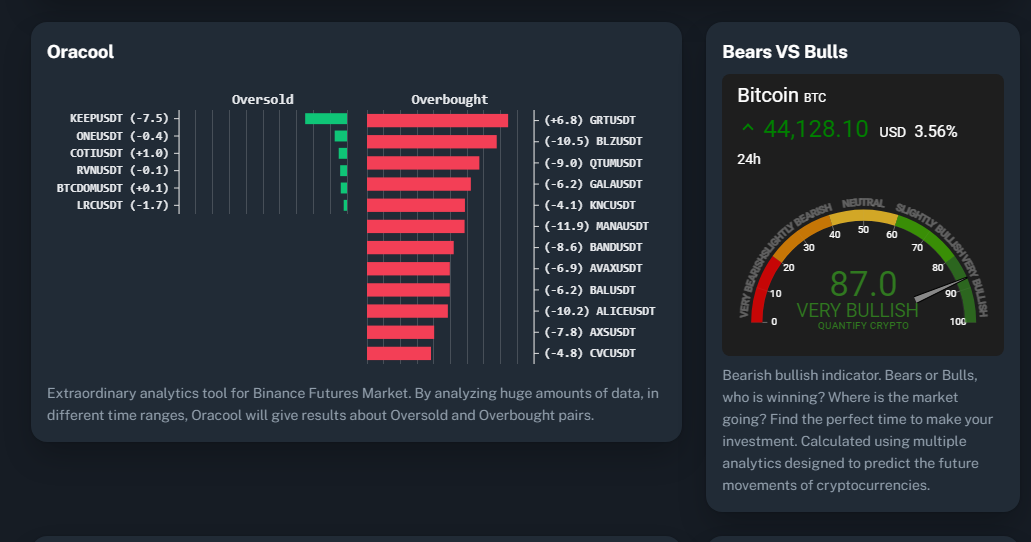This screenshot has height=542, width=1031.
Task: Click the Oversold chart heading
Action: point(263,99)
